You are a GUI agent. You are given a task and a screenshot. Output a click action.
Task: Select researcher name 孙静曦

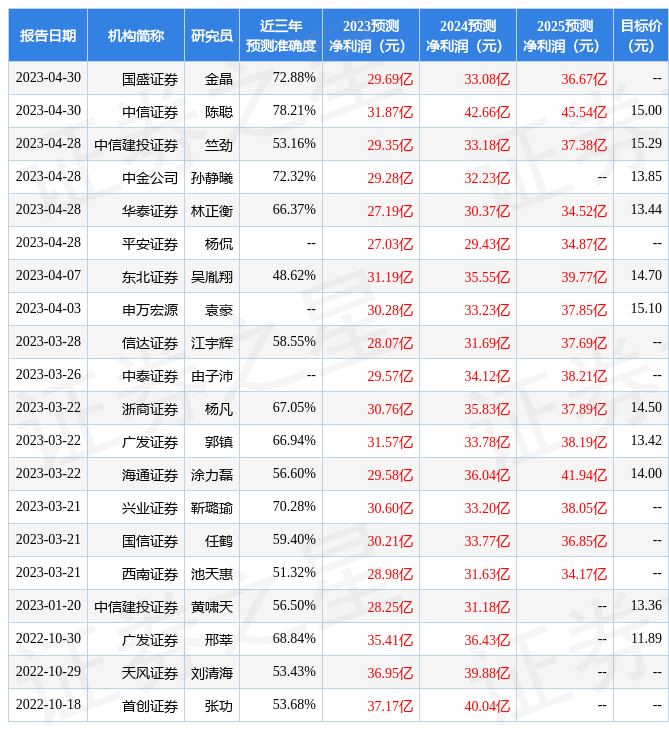point(212,178)
